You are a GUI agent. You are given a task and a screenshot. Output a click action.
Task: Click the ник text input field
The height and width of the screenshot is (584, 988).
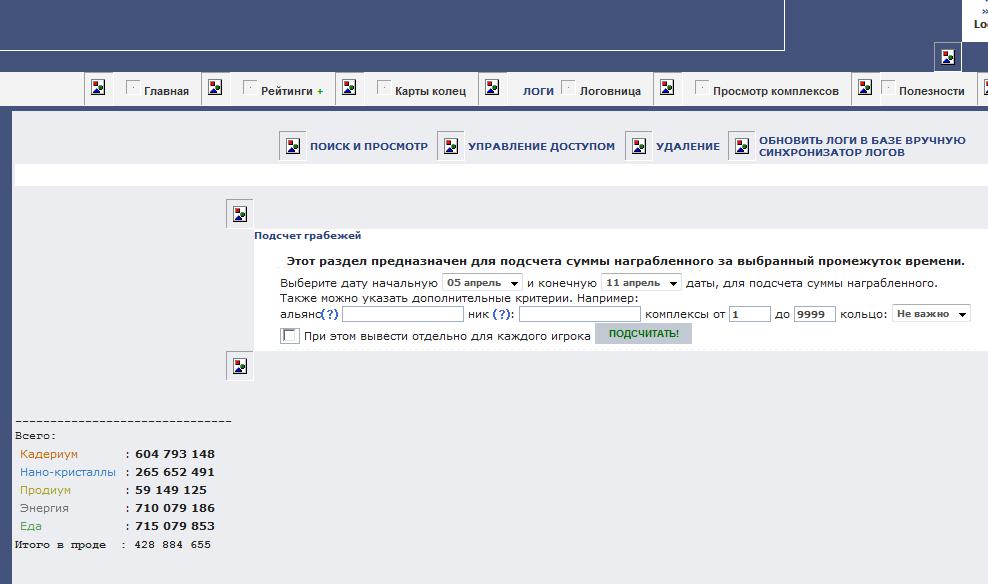click(x=579, y=314)
